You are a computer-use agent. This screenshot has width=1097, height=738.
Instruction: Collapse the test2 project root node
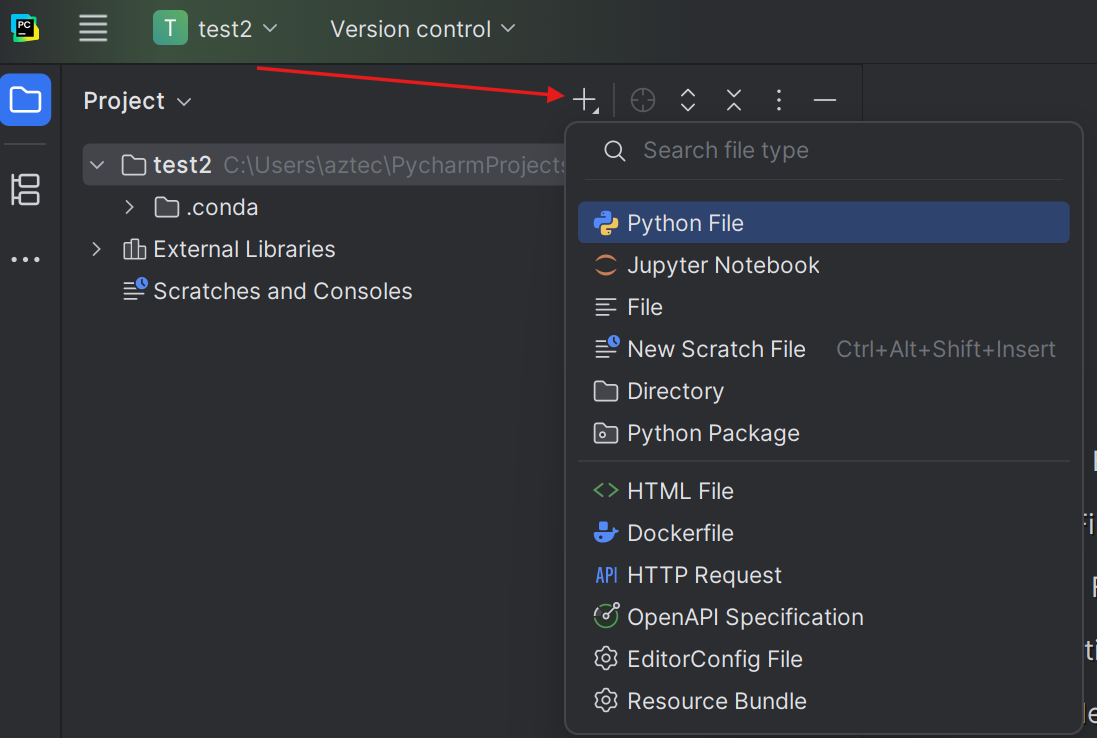tap(98, 165)
